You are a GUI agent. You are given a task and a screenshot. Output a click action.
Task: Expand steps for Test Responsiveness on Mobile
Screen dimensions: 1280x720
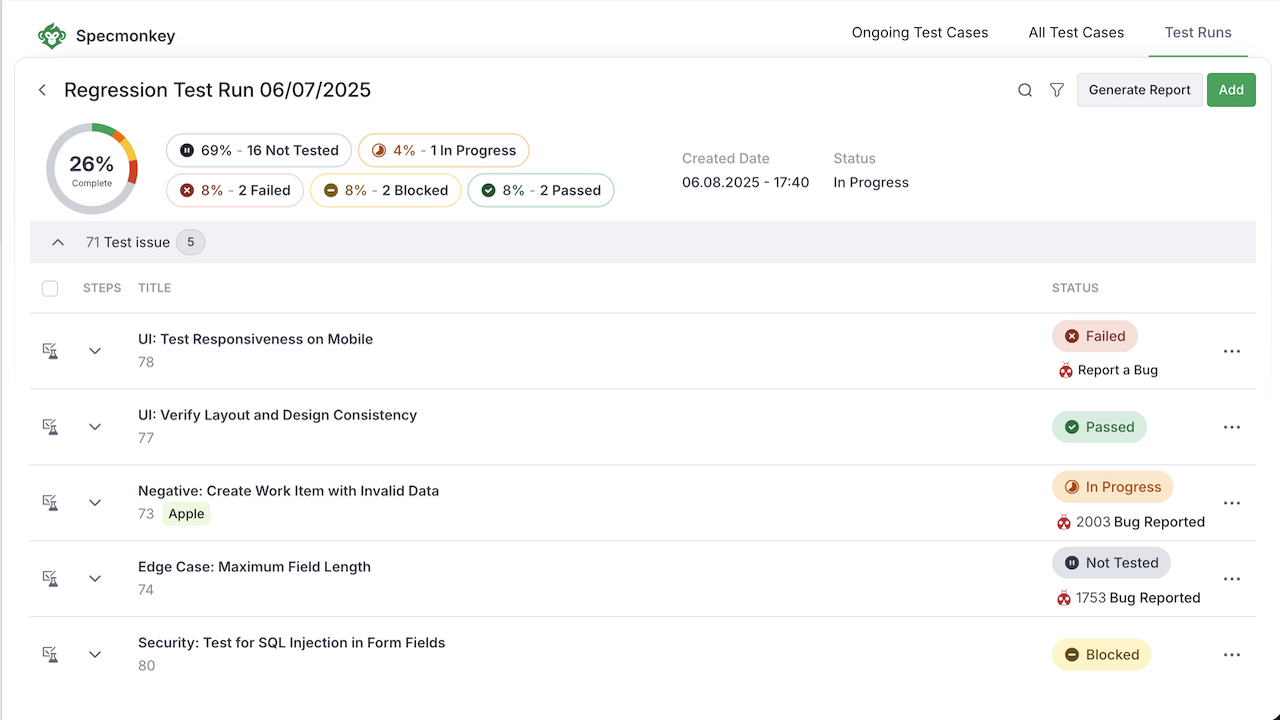(95, 351)
